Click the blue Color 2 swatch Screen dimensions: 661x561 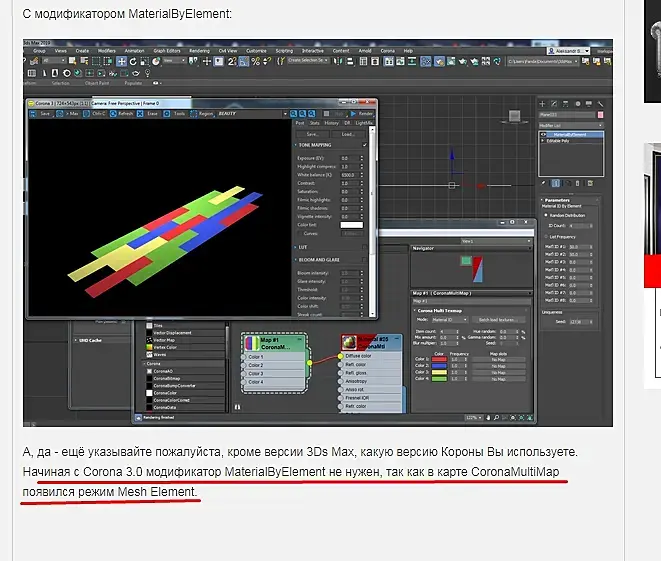tap(440, 366)
